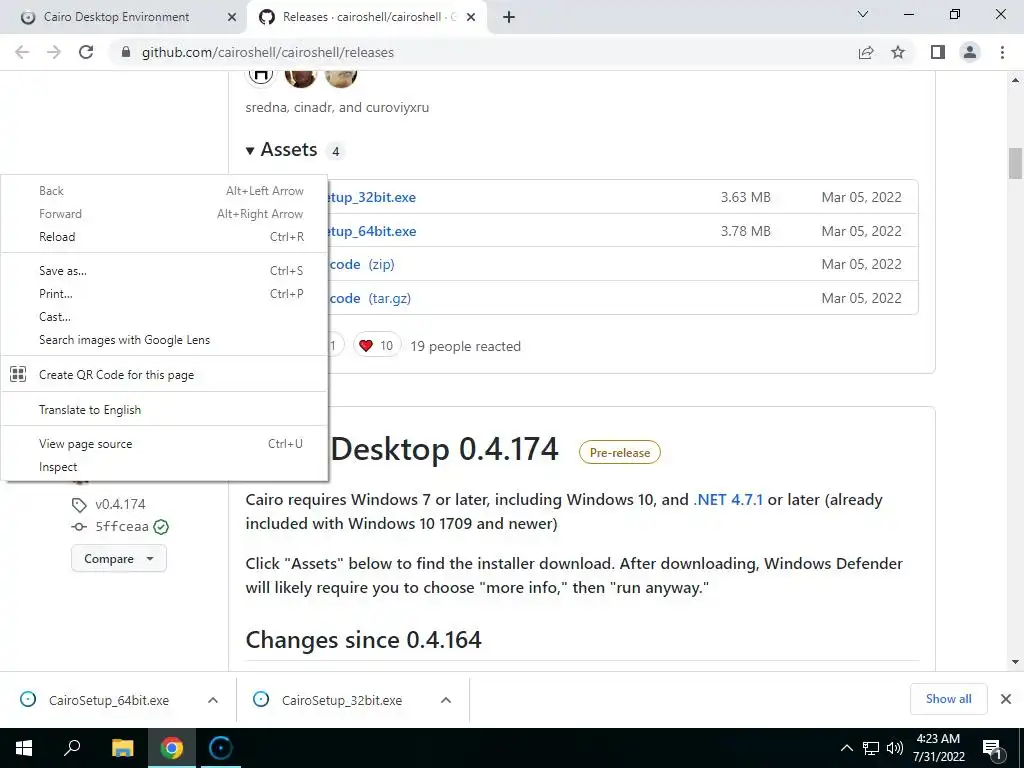Switch to Cairo Desktop Environment tab

123,17
